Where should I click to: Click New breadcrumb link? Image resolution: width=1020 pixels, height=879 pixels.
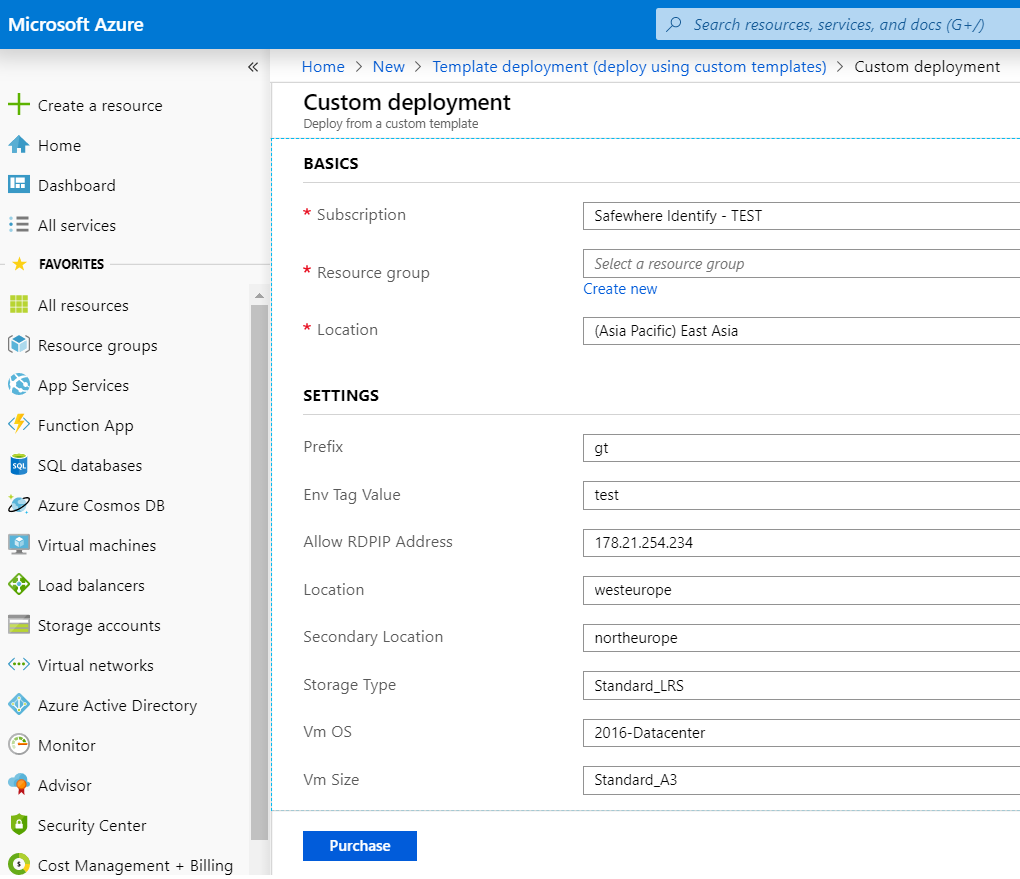click(388, 67)
